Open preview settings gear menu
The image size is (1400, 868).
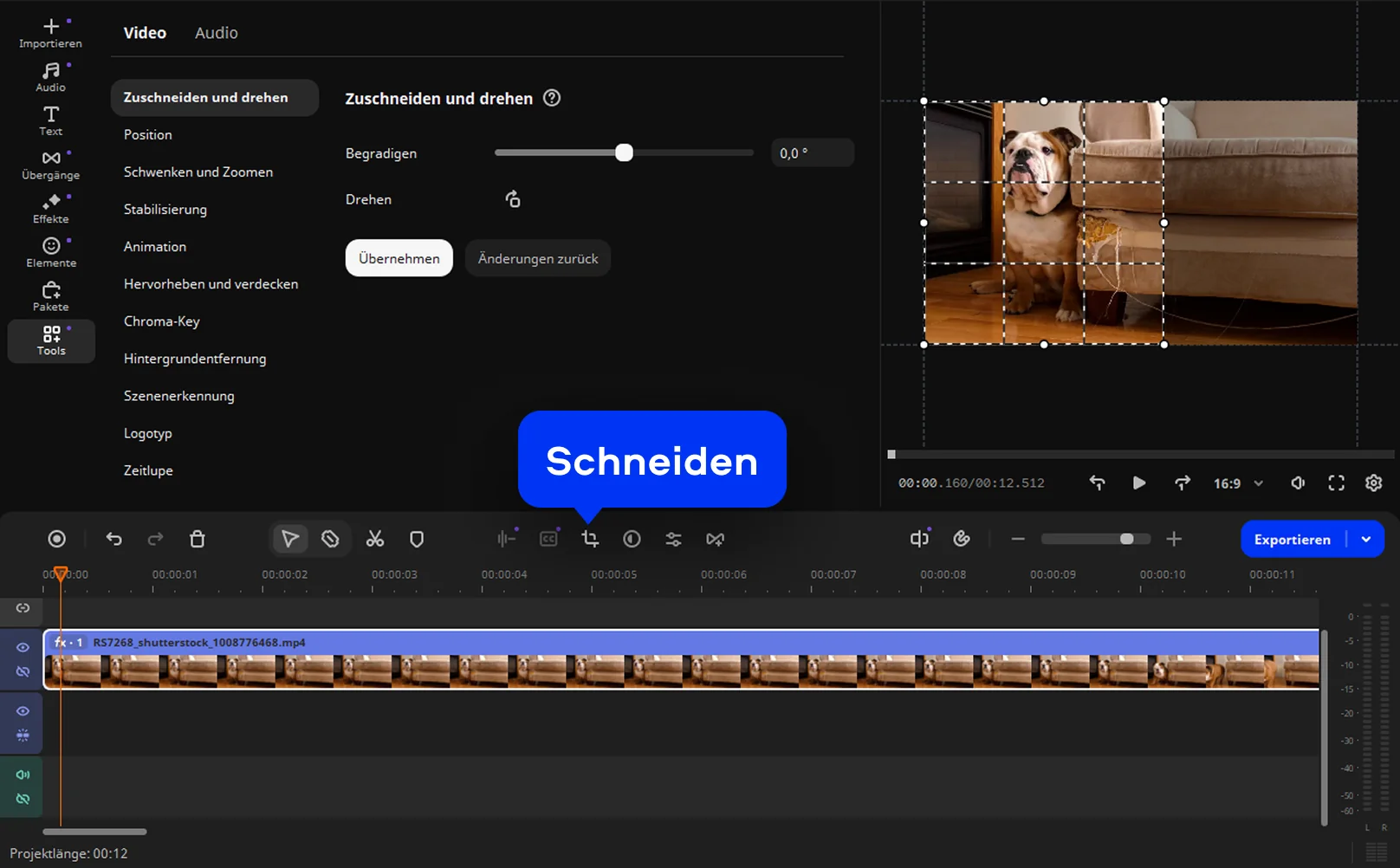1373,483
